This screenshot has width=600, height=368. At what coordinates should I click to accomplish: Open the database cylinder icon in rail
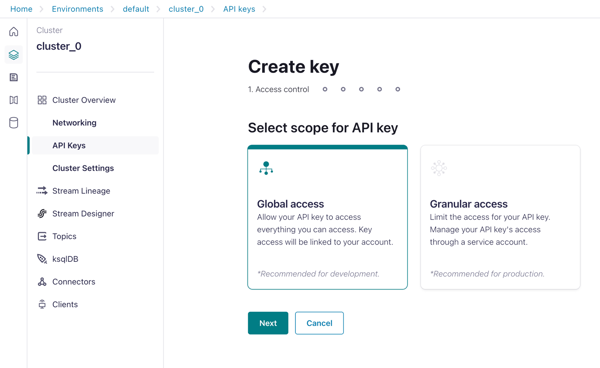pos(14,123)
